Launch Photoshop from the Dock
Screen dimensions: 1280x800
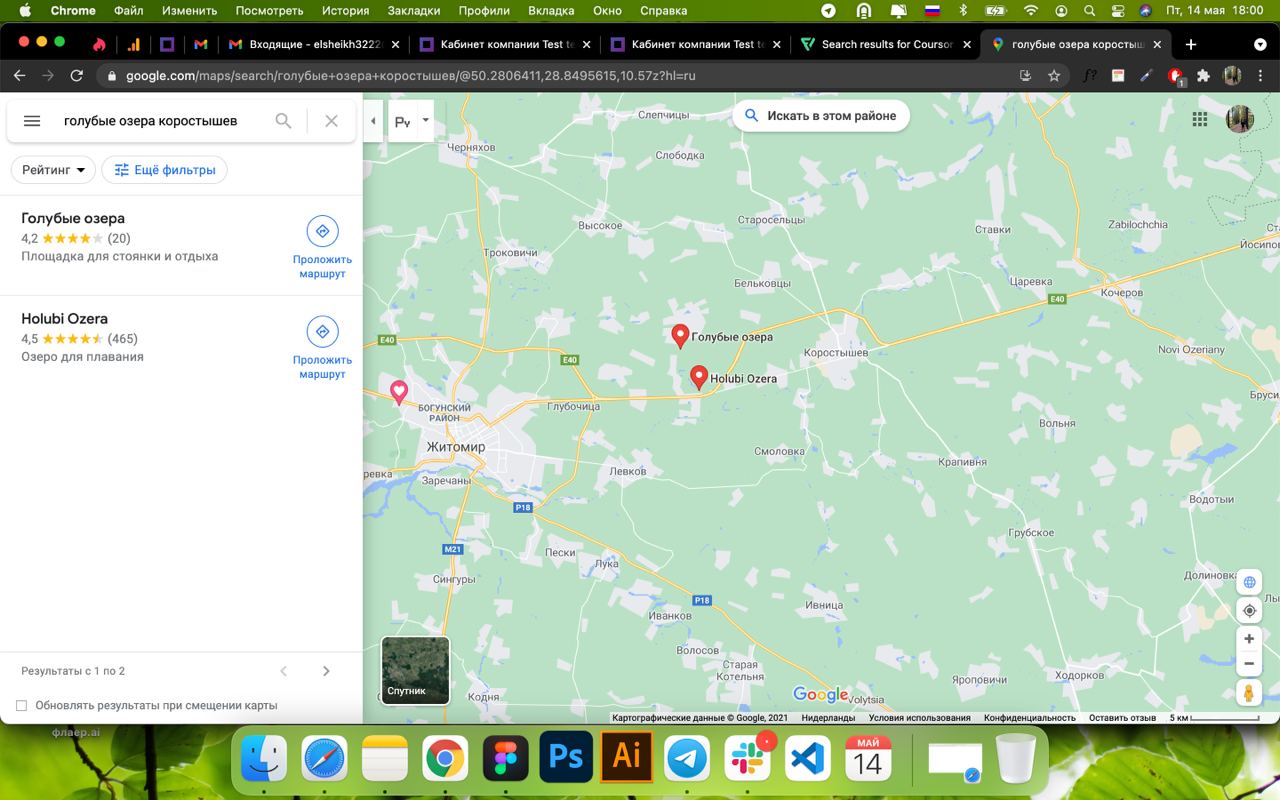coord(566,757)
